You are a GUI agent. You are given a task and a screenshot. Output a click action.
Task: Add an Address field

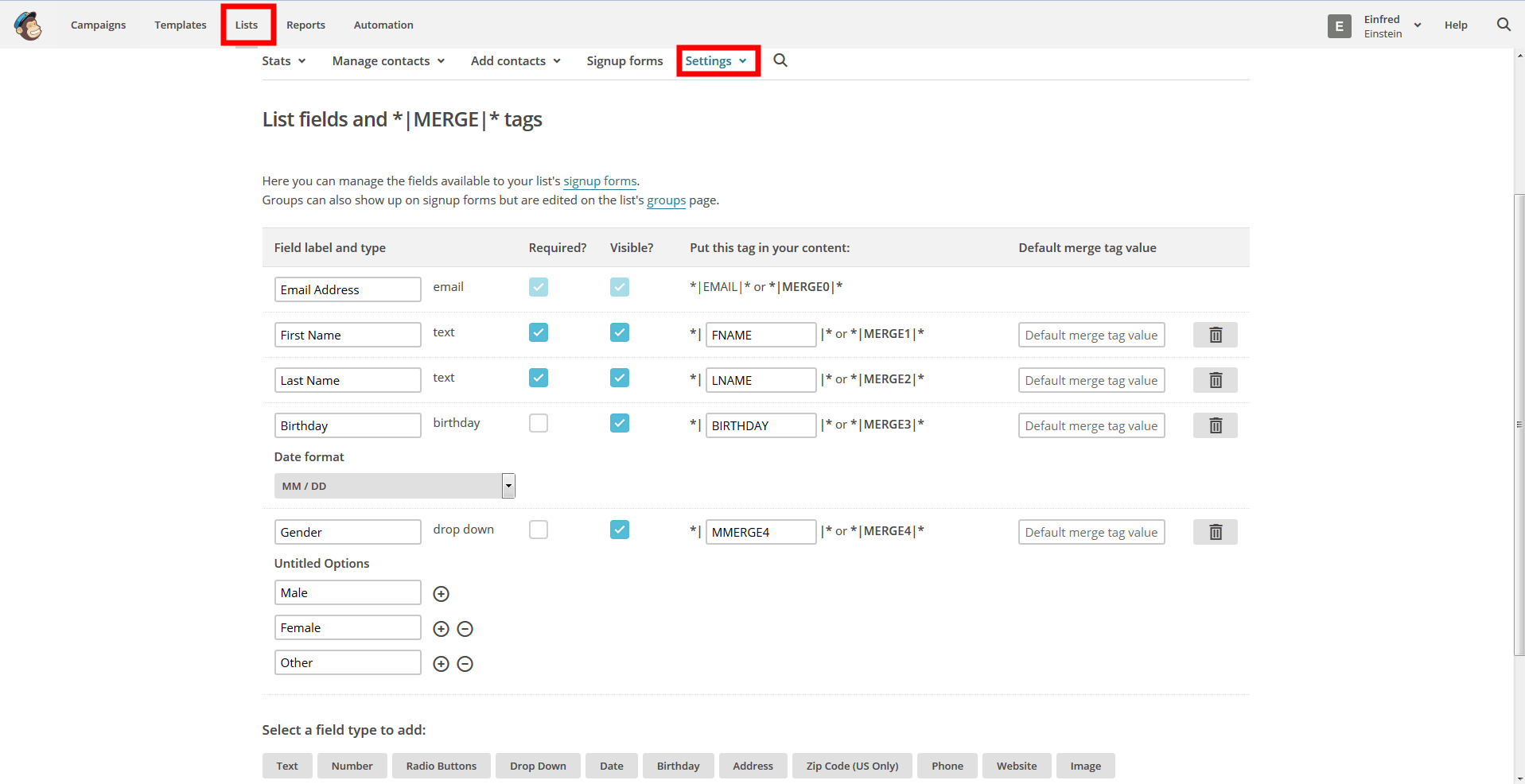tap(753, 766)
